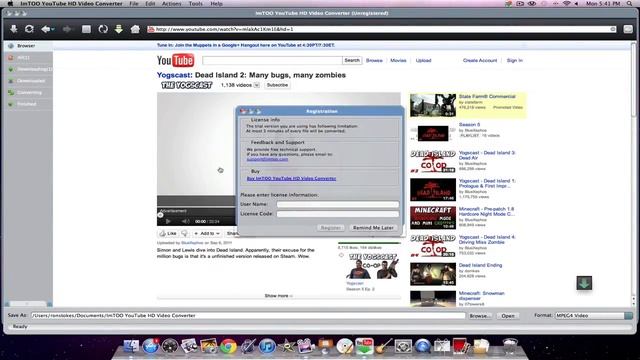Click the button at right end of address bar
The image size is (640, 360).
628,29
